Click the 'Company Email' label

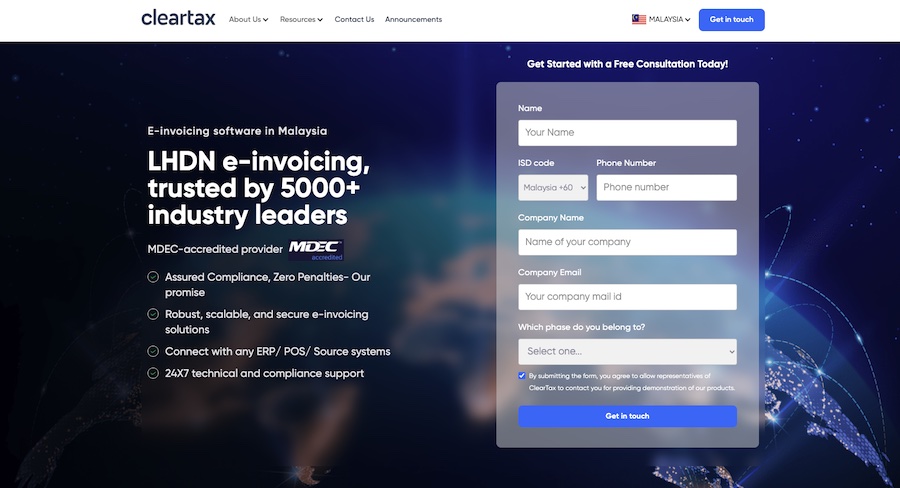click(x=549, y=273)
